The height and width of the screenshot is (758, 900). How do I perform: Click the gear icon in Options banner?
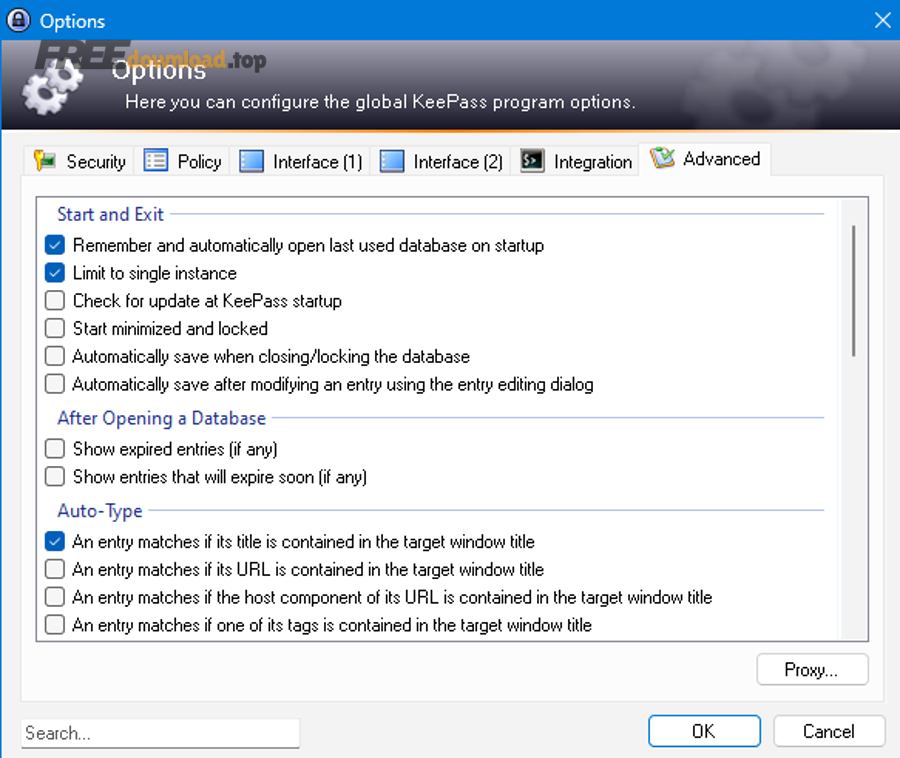pyautogui.click(x=52, y=87)
